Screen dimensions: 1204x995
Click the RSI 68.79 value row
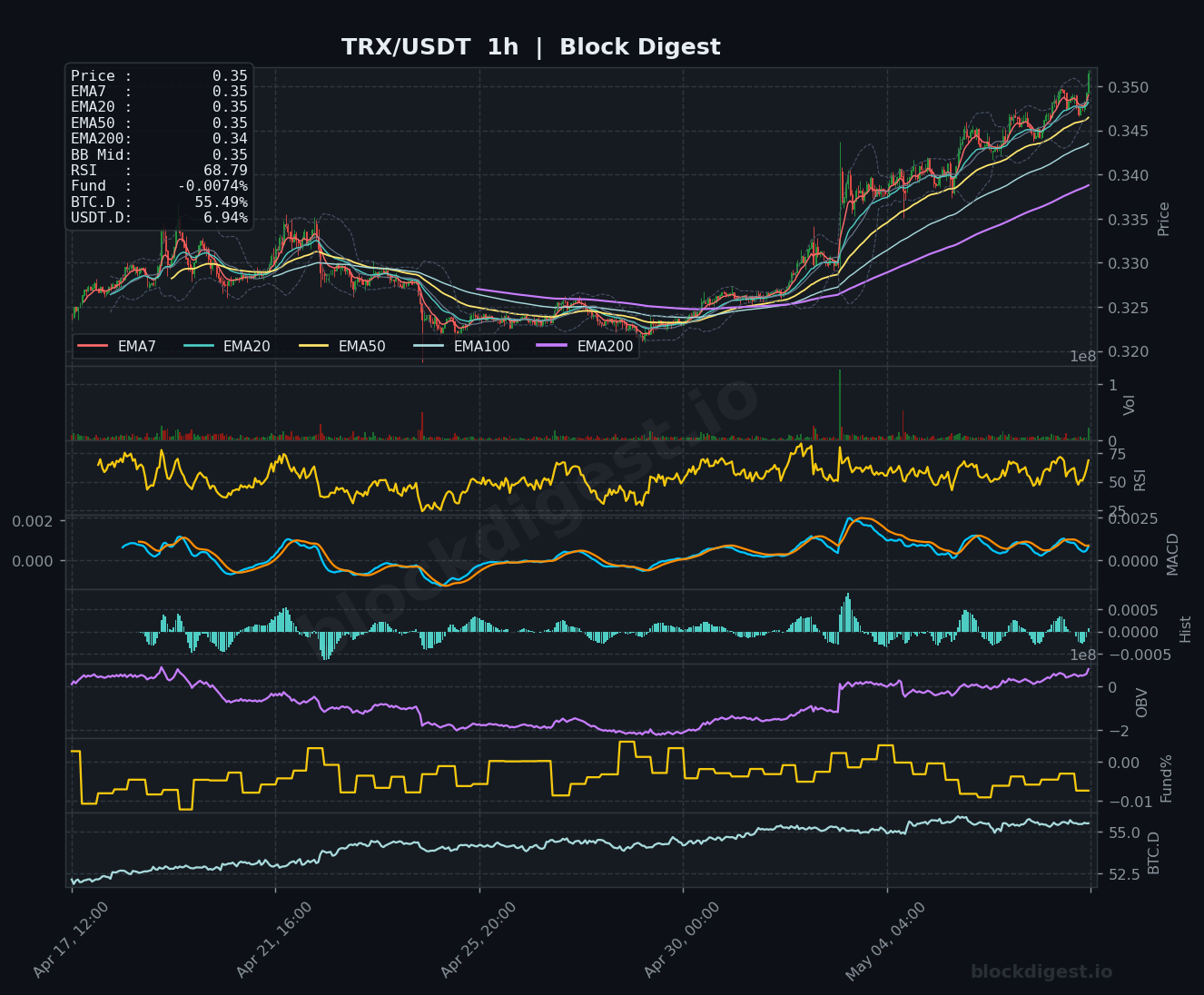click(x=159, y=171)
